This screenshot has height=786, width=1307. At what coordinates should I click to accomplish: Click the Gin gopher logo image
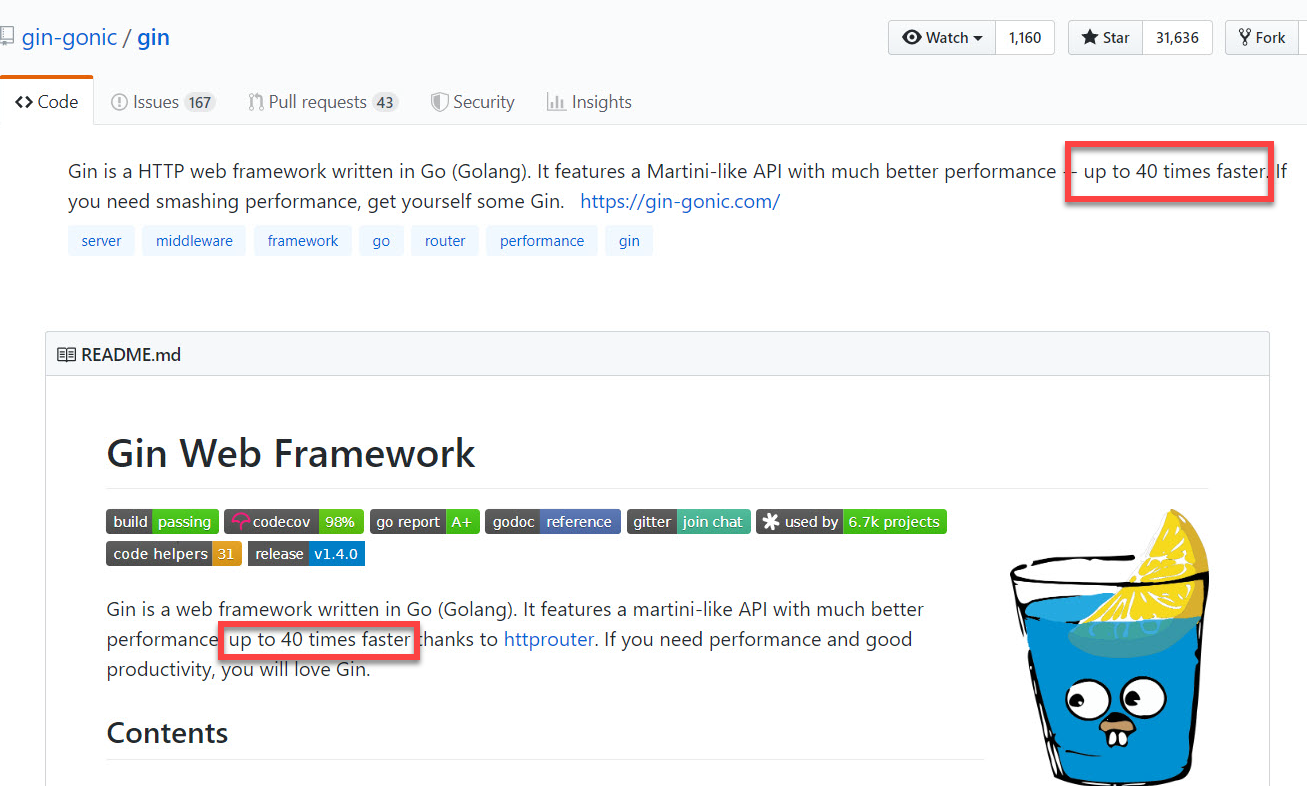pos(1111,647)
